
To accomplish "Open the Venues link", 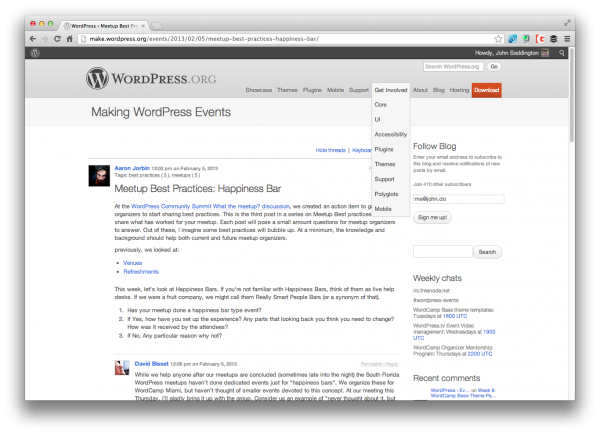I will (133, 263).
